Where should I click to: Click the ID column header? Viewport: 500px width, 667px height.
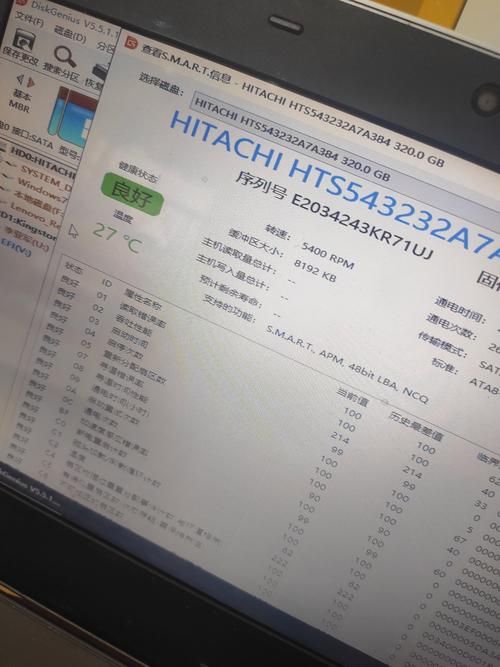pyautogui.click(x=107, y=283)
